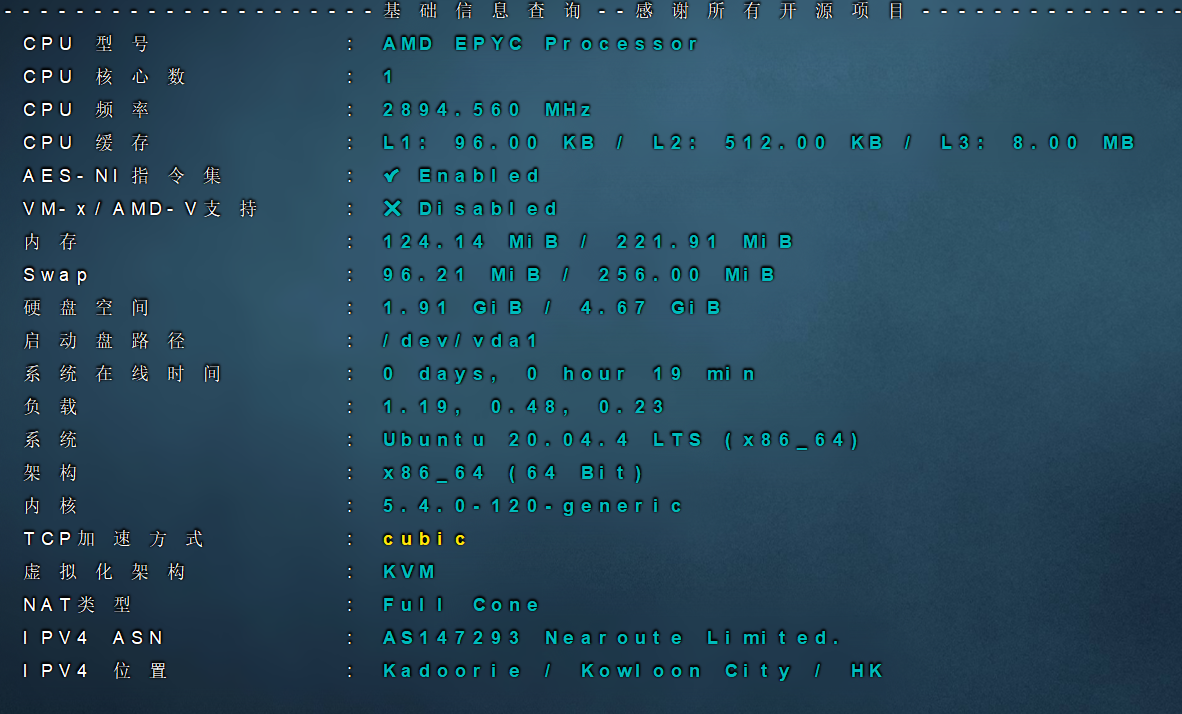
Task: Click the AS147293 Nearoute Limited text
Action: (612, 638)
